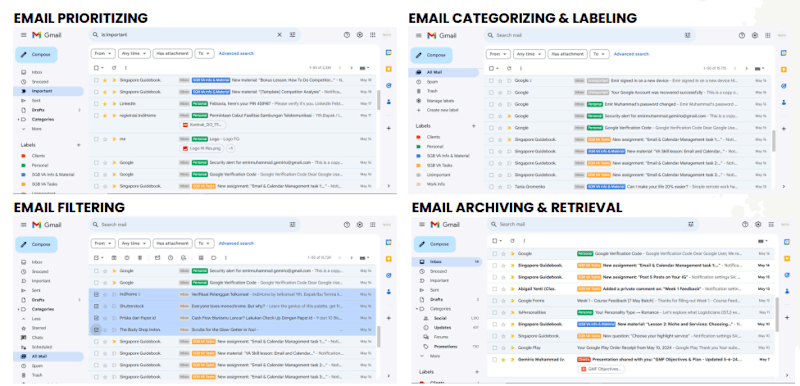Tick checkbox for Tania Gromenko email in Categorizing panel
The image size is (800, 386).
(491, 187)
